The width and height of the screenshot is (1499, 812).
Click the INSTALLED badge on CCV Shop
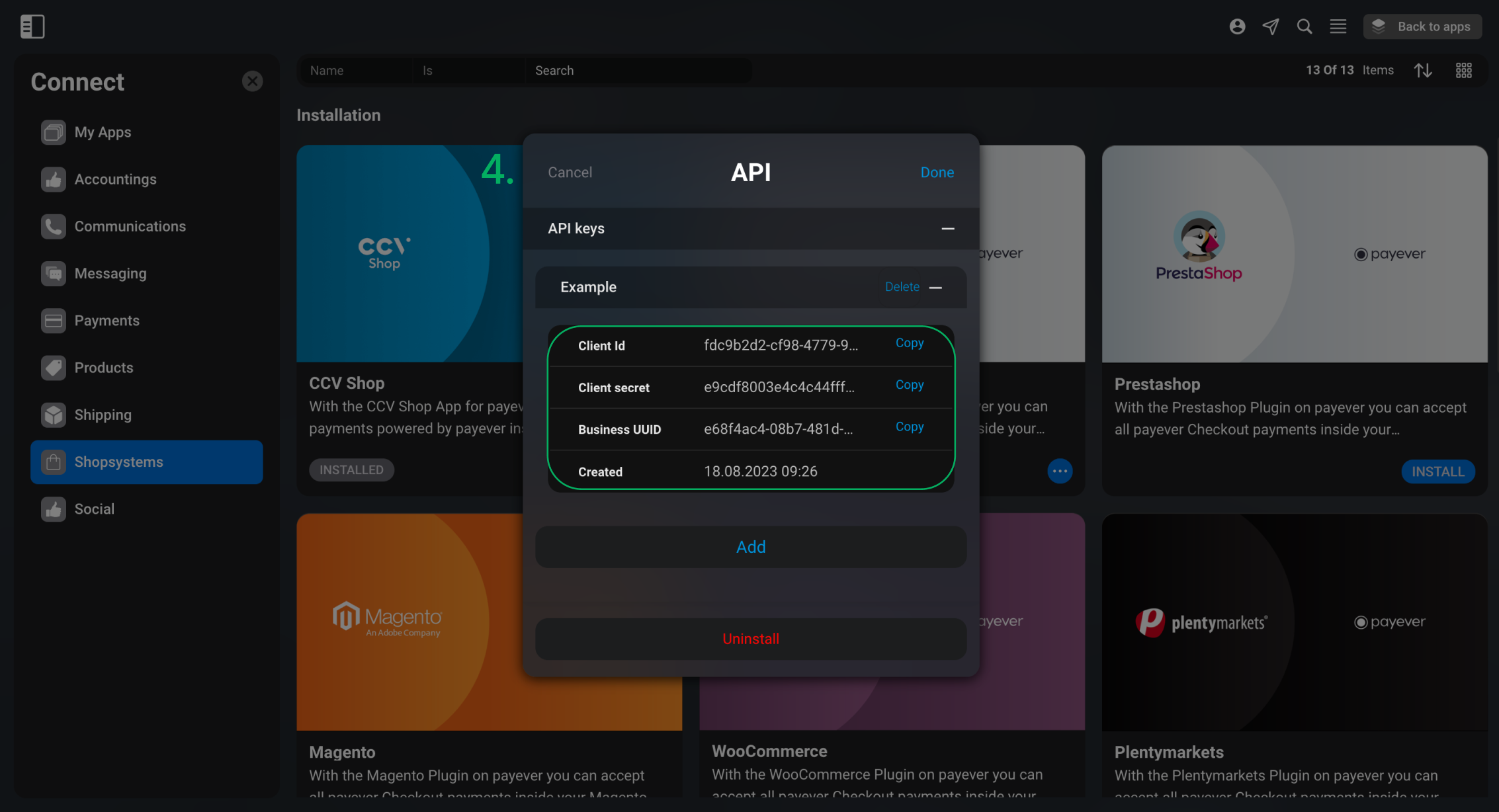(351, 470)
